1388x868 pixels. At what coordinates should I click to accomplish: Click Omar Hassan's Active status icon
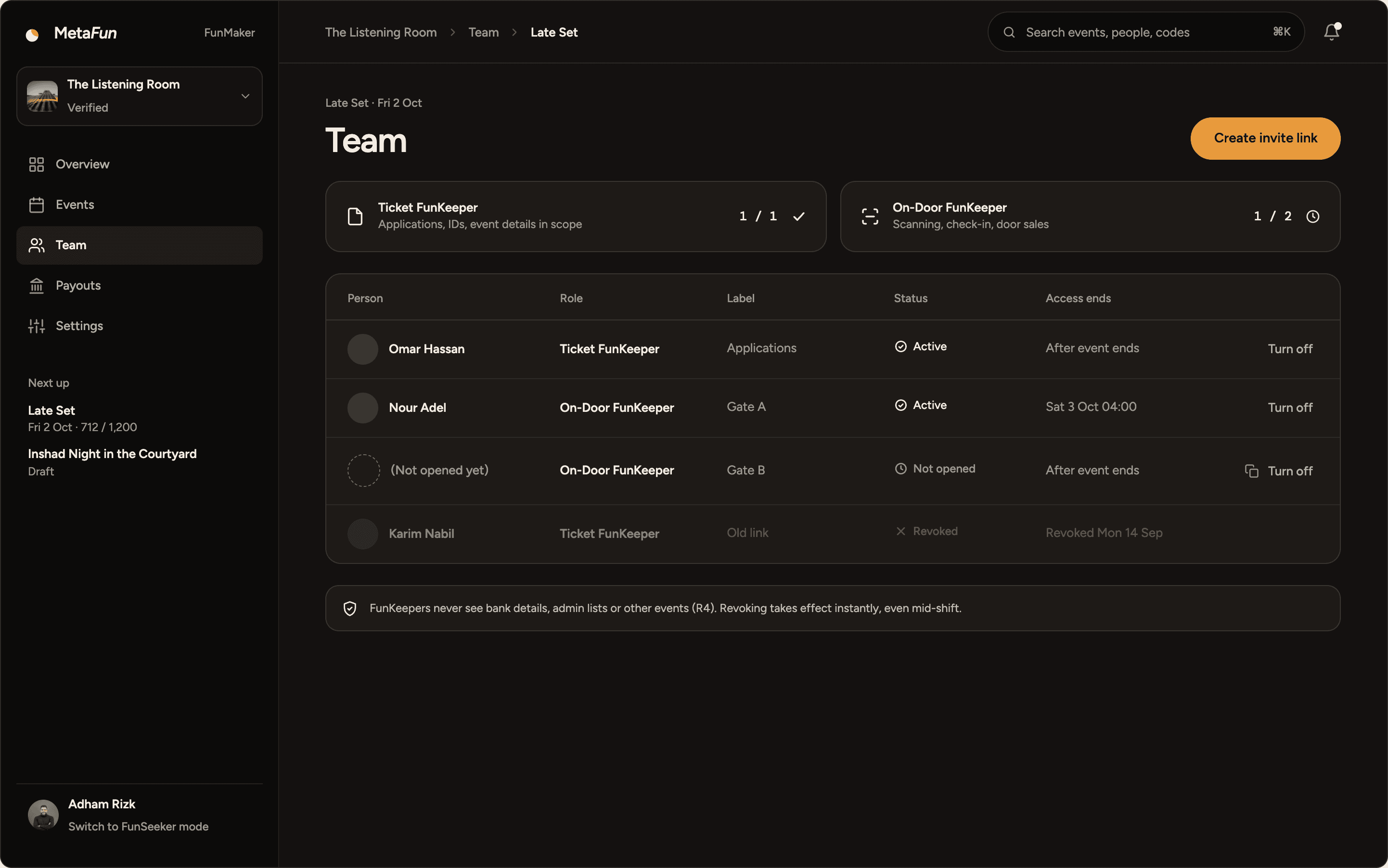(900, 346)
